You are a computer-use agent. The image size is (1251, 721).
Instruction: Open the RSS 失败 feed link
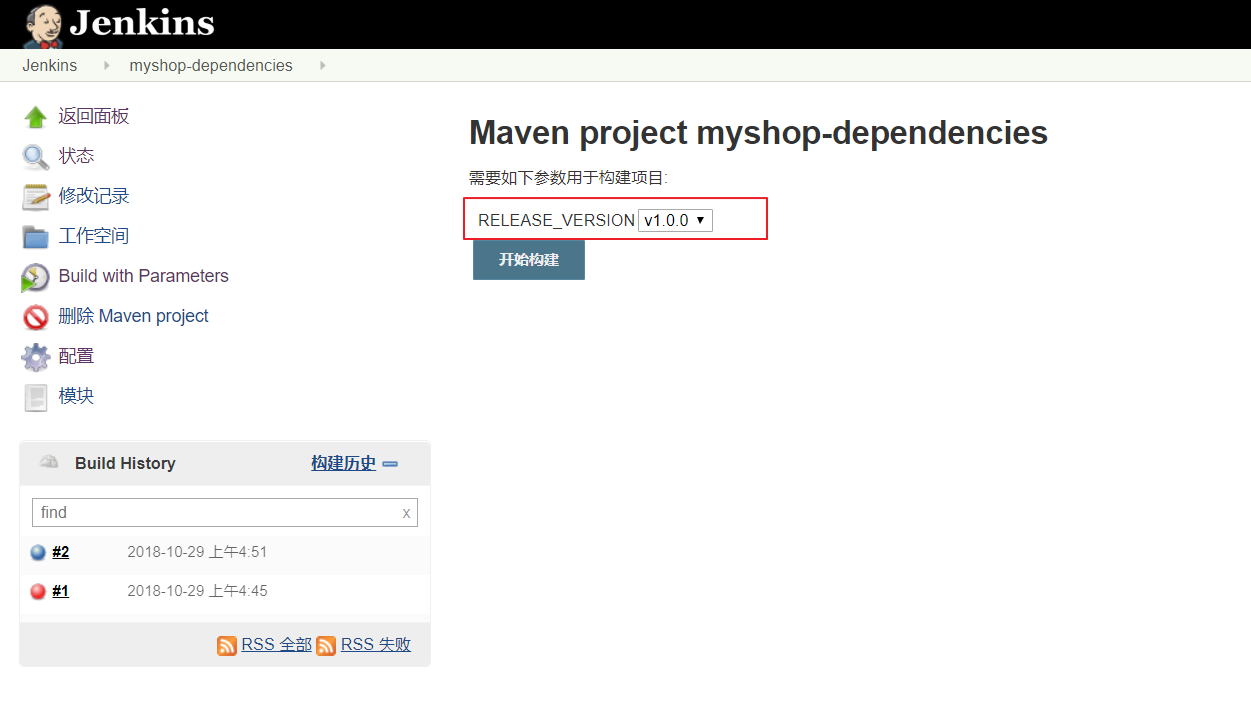pyautogui.click(x=375, y=645)
